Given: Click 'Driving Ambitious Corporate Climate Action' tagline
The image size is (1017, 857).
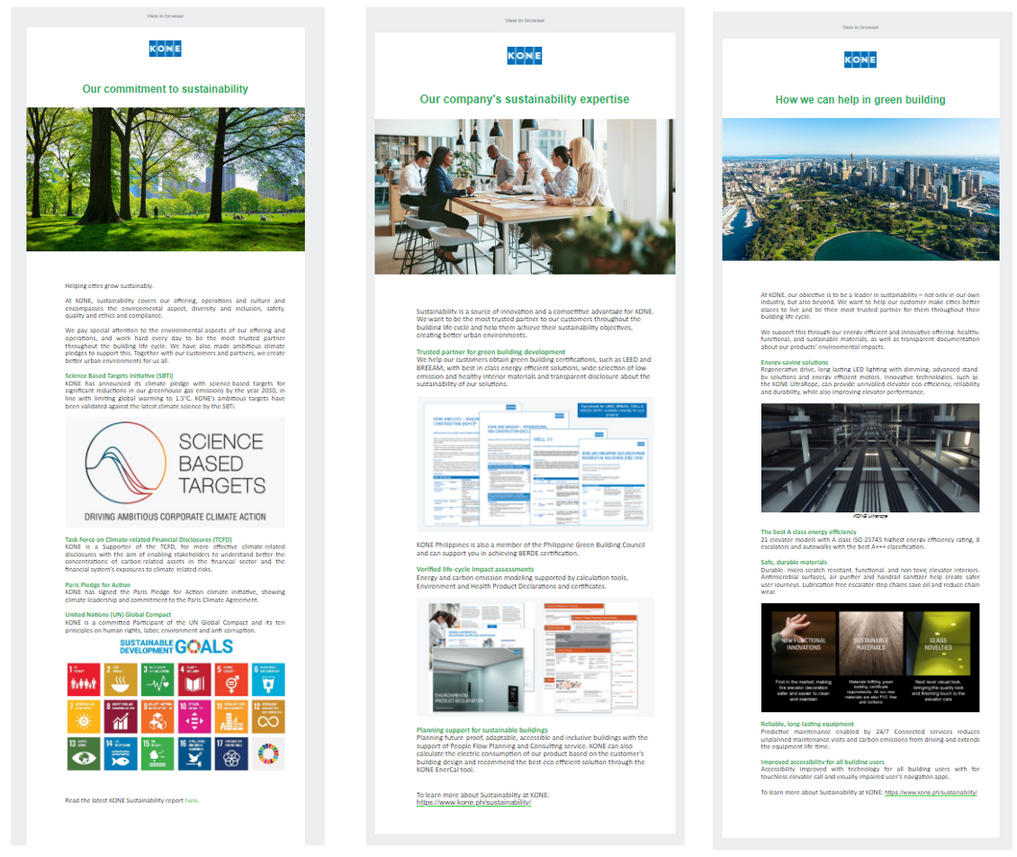Looking at the screenshot, I should pos(175,517).
